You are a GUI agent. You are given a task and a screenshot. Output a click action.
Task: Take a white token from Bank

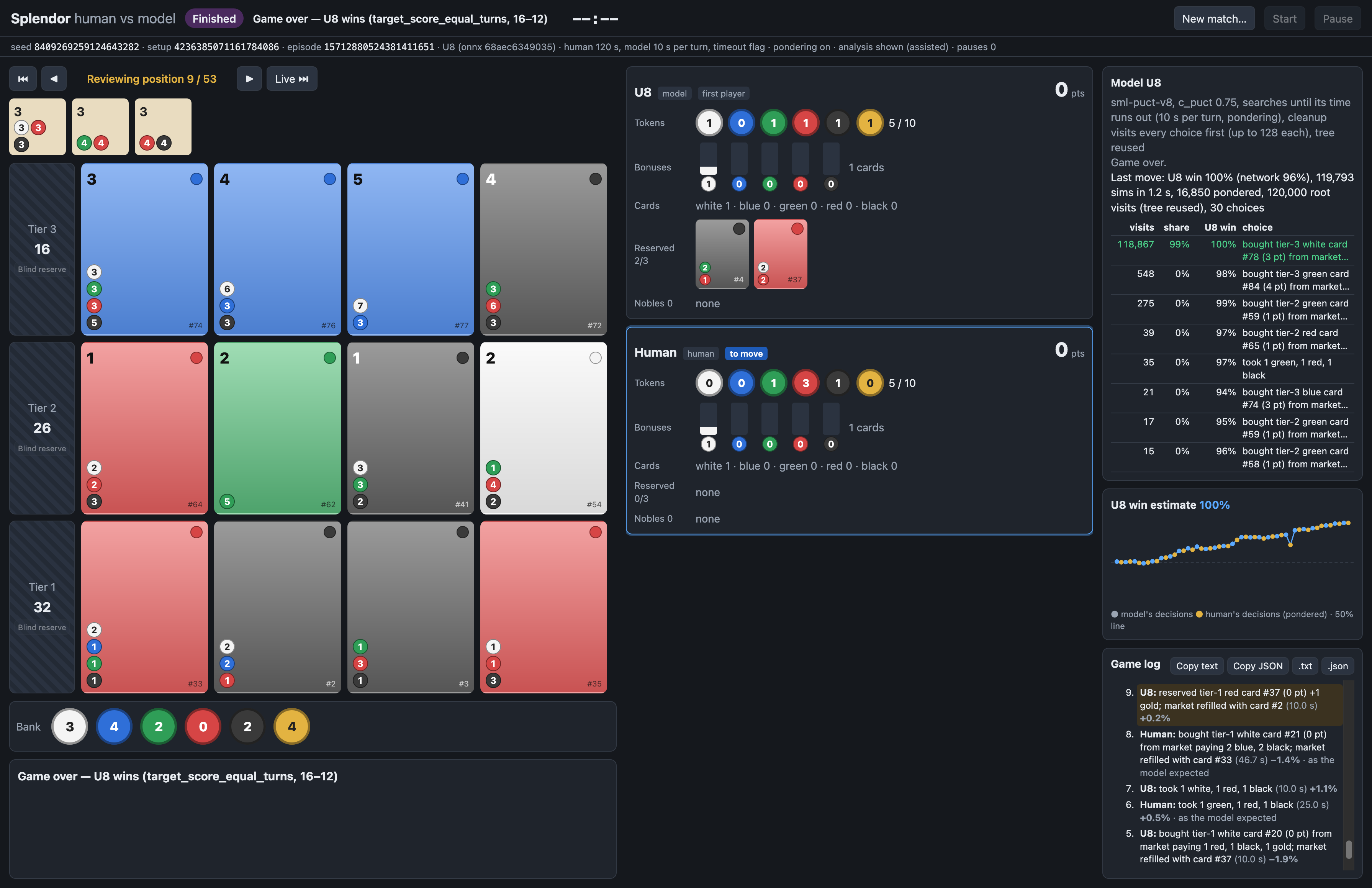(x=70, y=727)
